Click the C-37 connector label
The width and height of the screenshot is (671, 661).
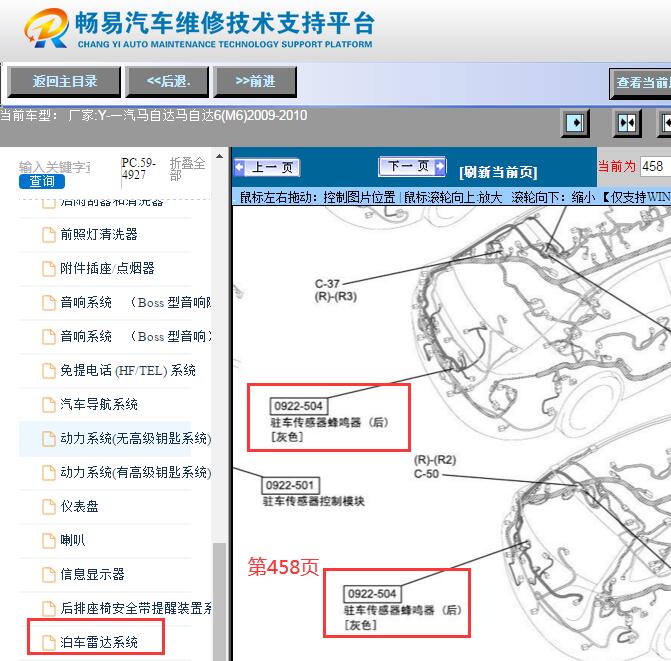click(x=327, y=284)
